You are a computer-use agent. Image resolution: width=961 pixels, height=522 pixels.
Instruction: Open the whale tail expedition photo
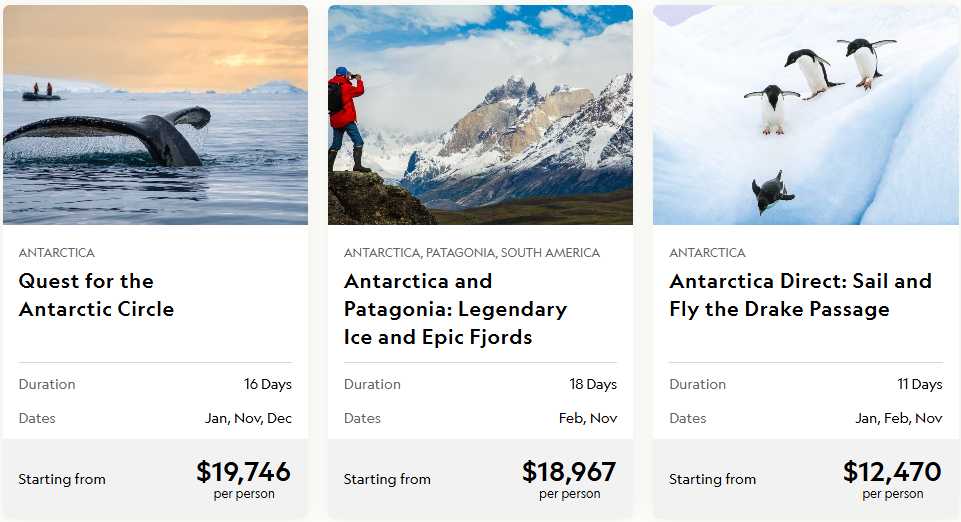pos(155,115)
